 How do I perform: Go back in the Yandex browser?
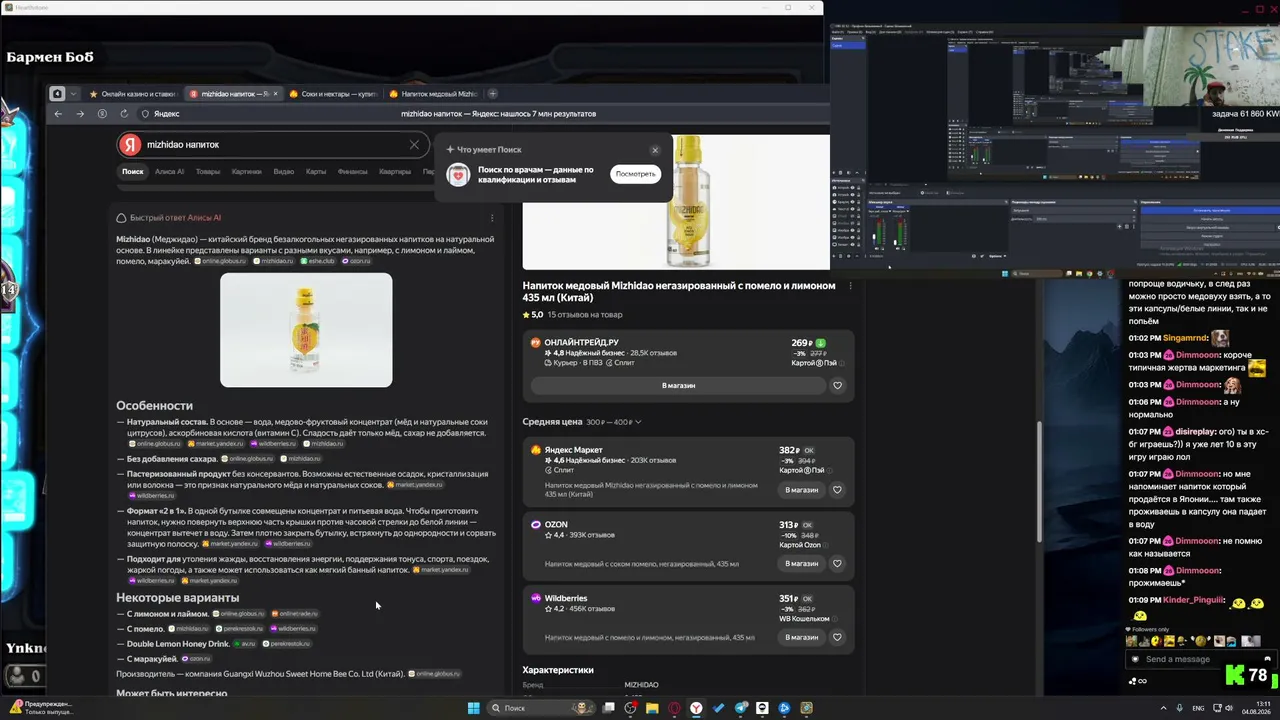click(58, 114)
